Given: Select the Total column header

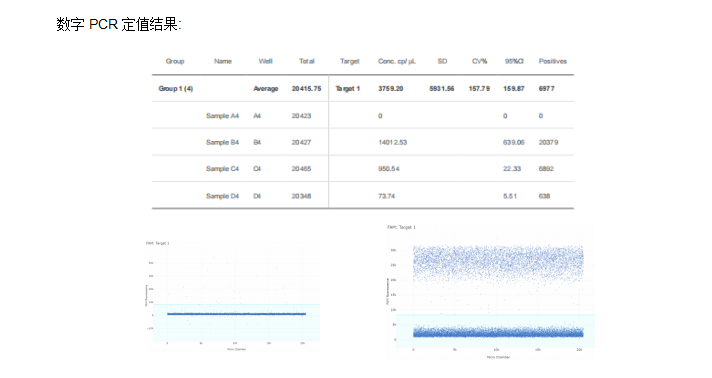Looking at the screenshot, I should click(x=307, y=61).
